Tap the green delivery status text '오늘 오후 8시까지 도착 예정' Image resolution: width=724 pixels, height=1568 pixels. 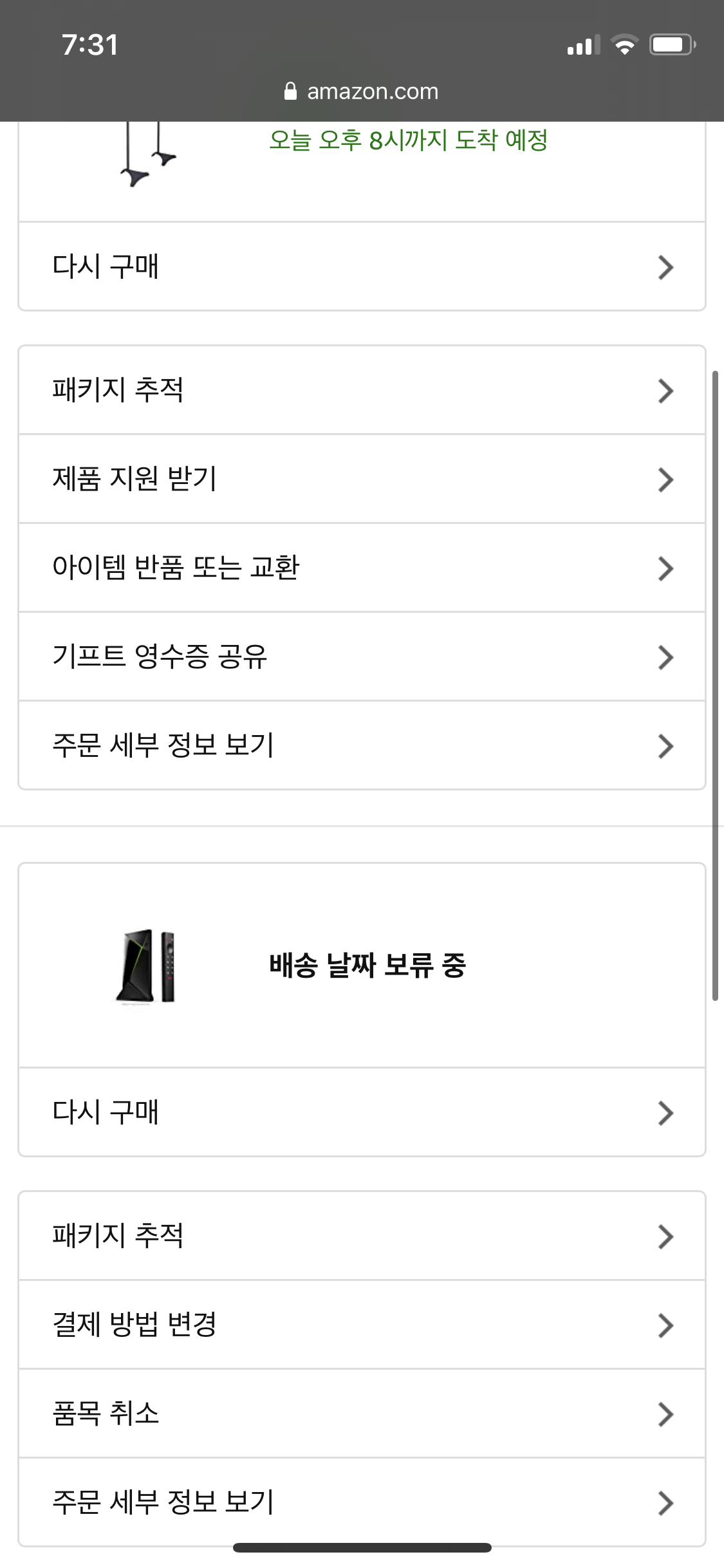click(408, 140)
